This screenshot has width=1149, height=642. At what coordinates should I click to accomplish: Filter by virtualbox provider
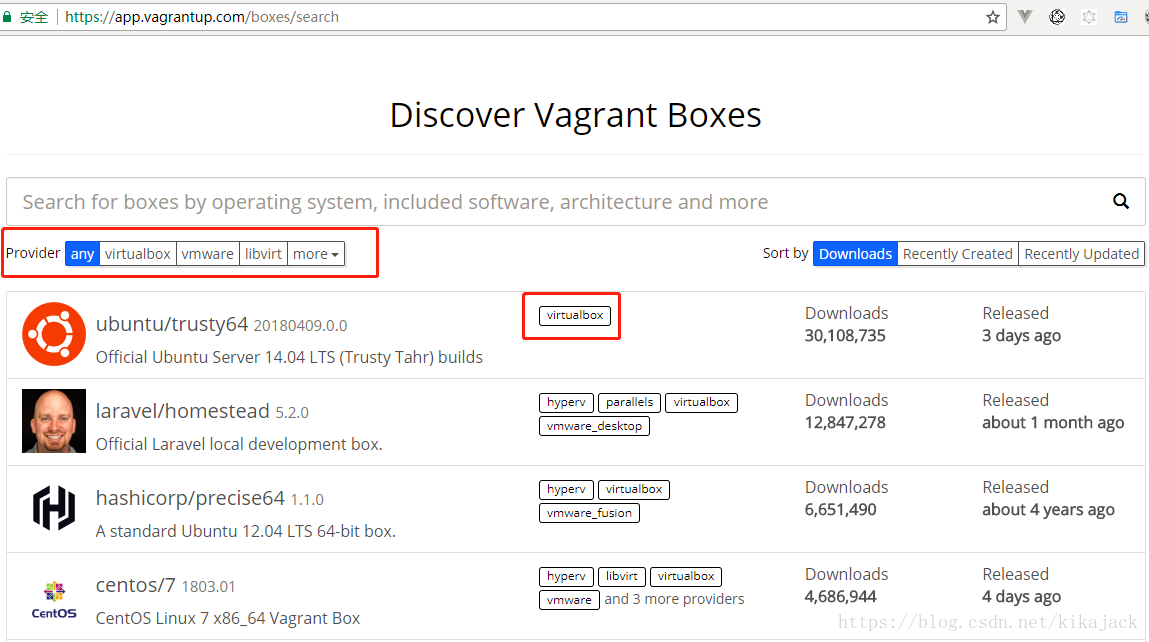click(x=137, y=254)
